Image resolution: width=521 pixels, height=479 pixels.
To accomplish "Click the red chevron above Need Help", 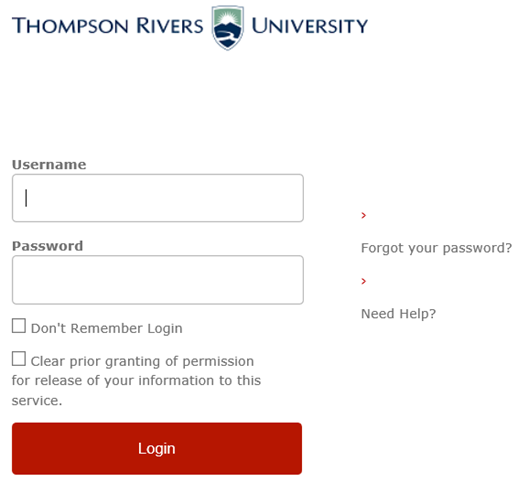I will (x=364, y=281).
